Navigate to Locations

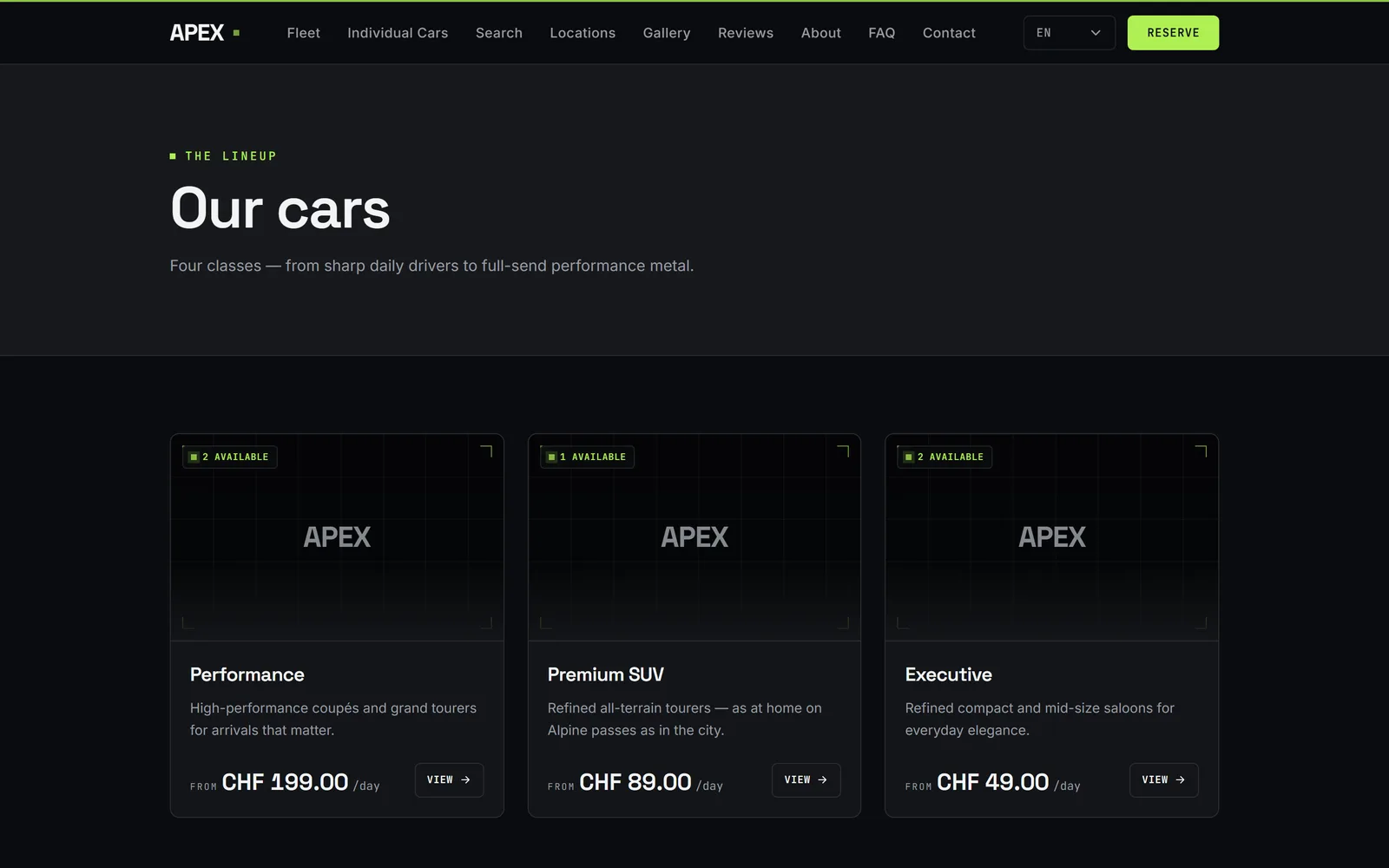coord(583,33)
